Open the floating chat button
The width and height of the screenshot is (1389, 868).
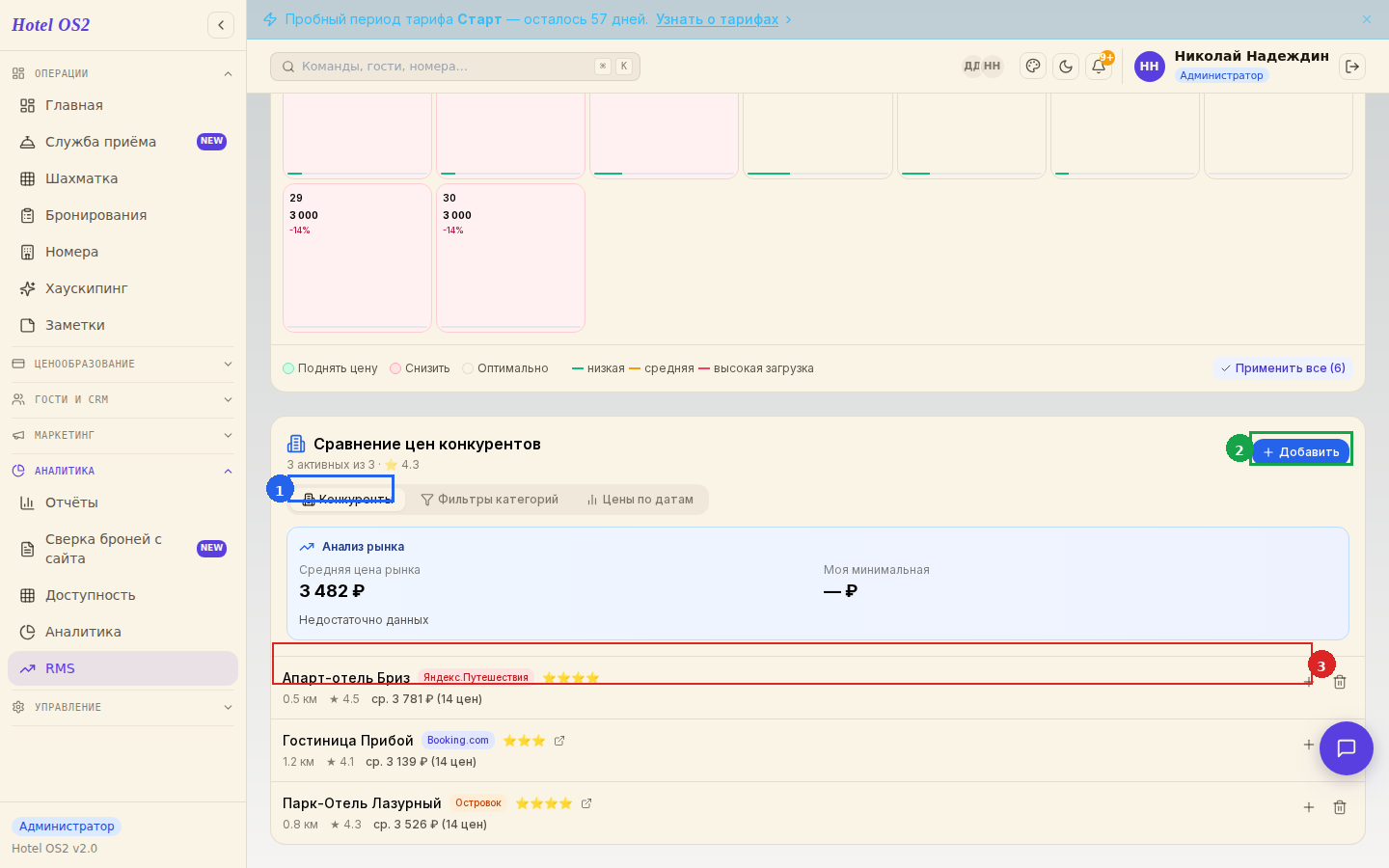(1347, 748)
